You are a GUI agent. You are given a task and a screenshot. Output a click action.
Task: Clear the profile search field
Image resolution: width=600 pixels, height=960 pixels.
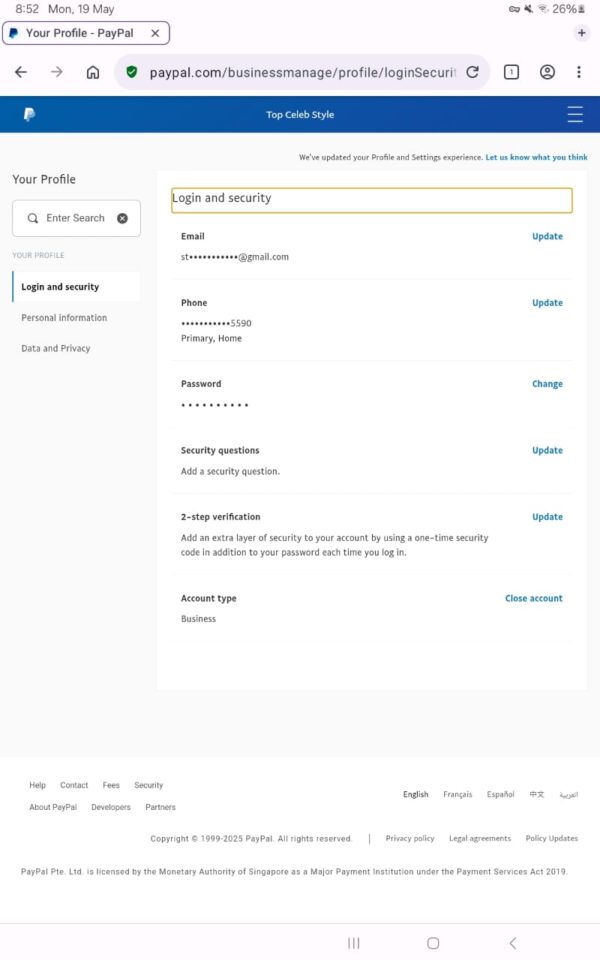click(x=122, y=218)
